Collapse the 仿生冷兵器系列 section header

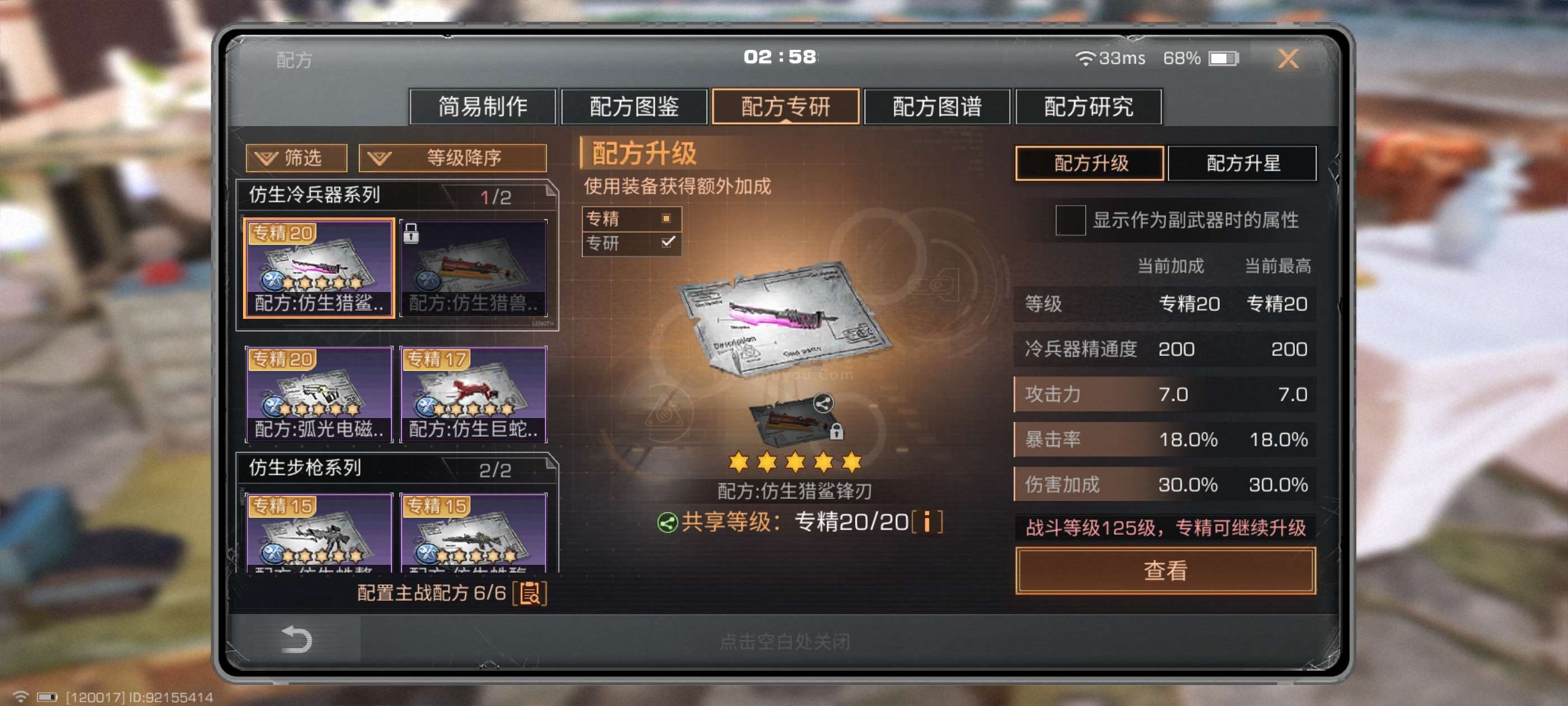coord(397,196)
